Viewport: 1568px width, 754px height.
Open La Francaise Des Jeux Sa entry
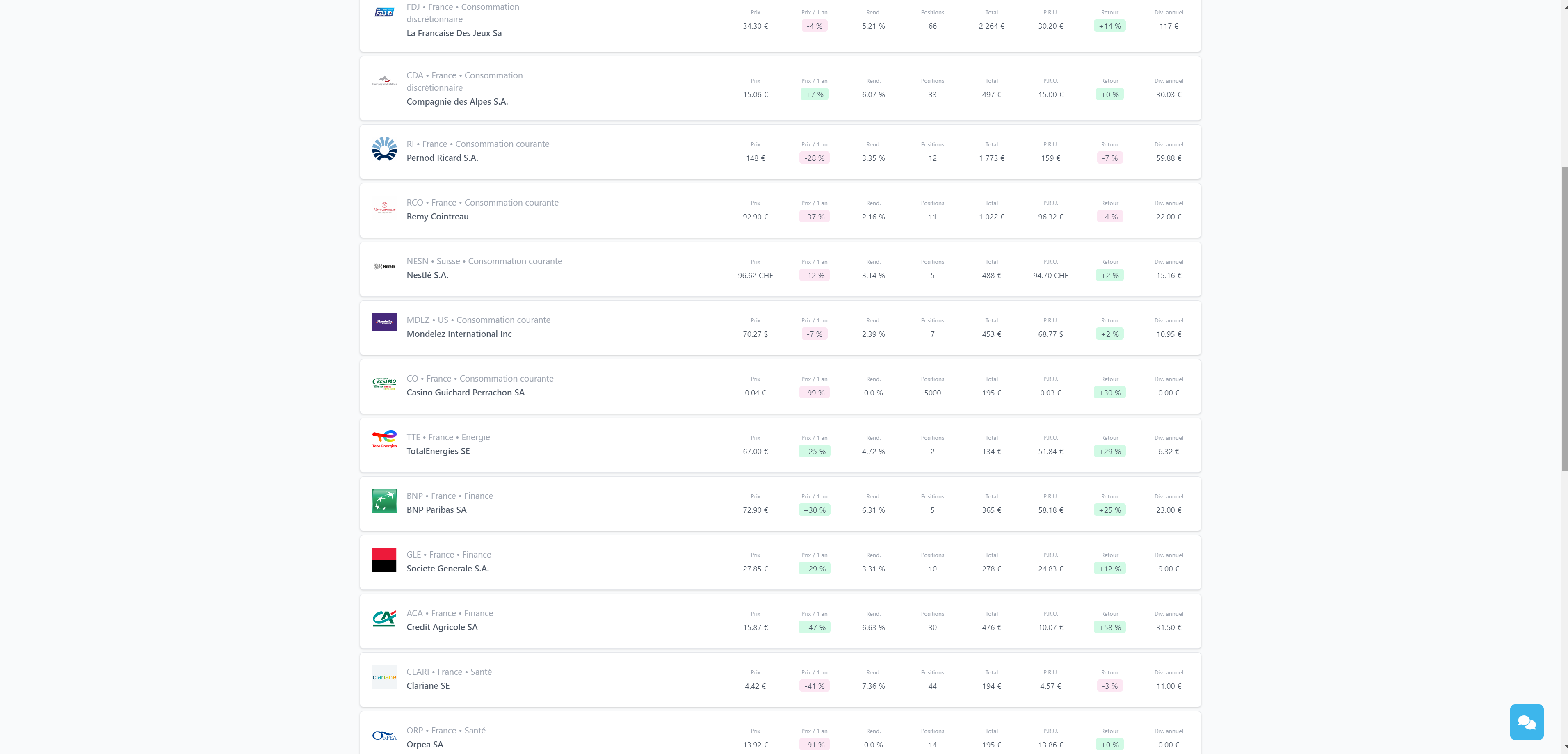(x=454, y=34)
